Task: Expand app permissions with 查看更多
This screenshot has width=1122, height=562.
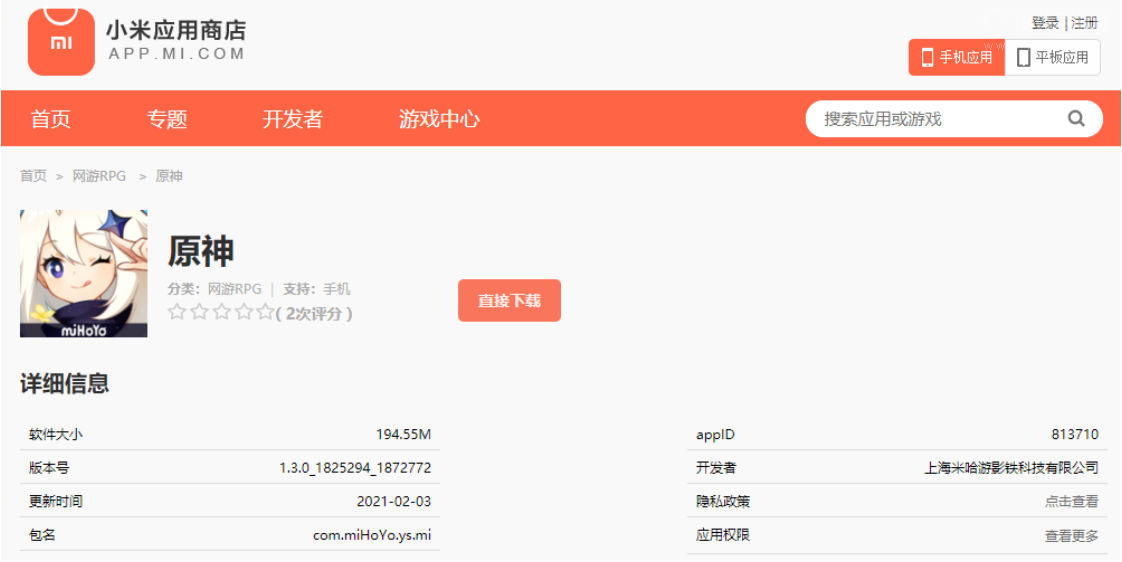Action: (1071, 536)
